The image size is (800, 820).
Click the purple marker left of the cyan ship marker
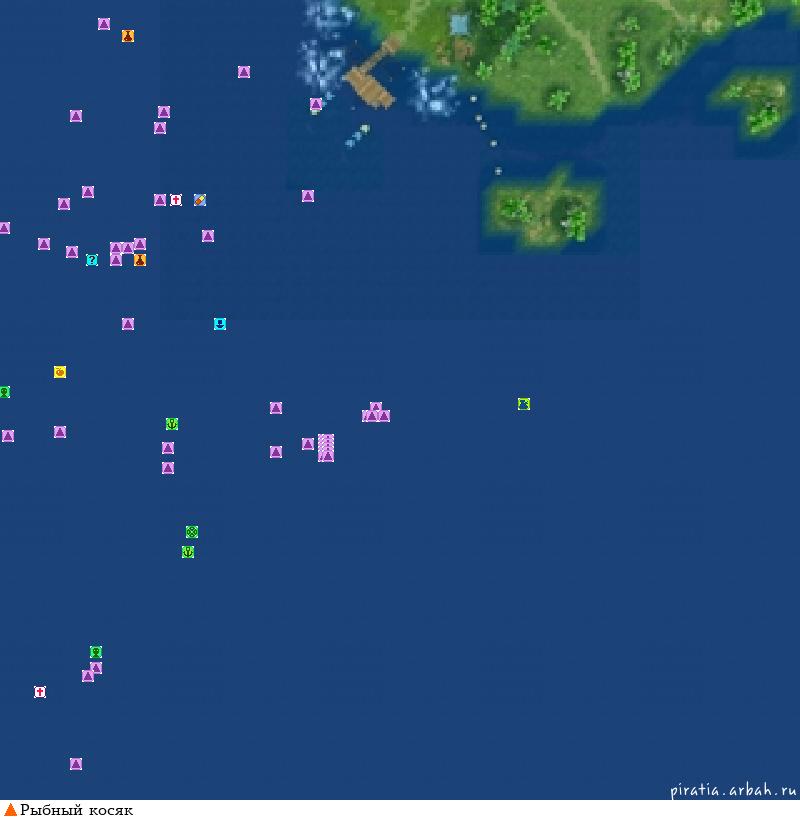click(x=128, y=324)
